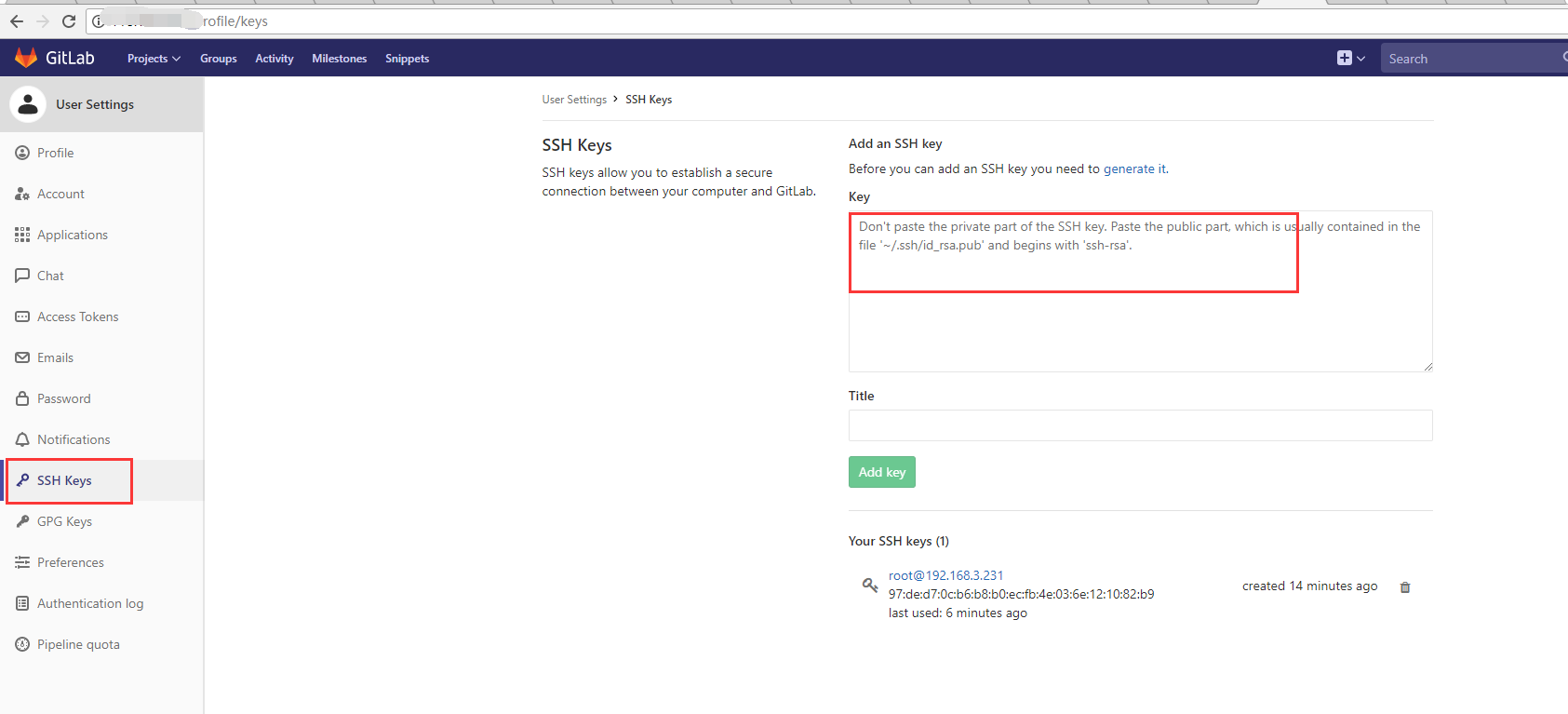Viewport: 1568px width, 714px height.
Task: Click the Authentication log icon
Action: click(x=22, y=603)
